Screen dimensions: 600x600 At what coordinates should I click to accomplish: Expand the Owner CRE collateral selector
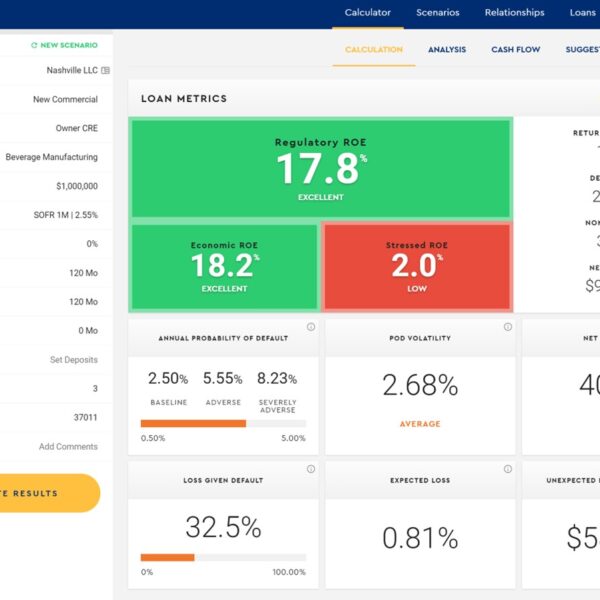(76, 129)
